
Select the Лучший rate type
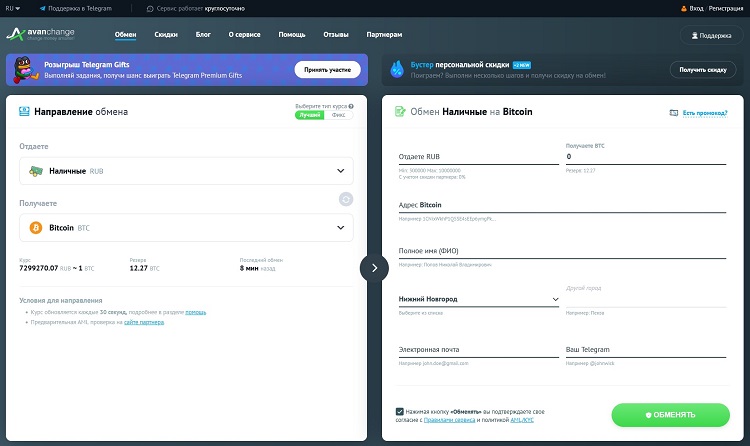[x=310, y=115]
